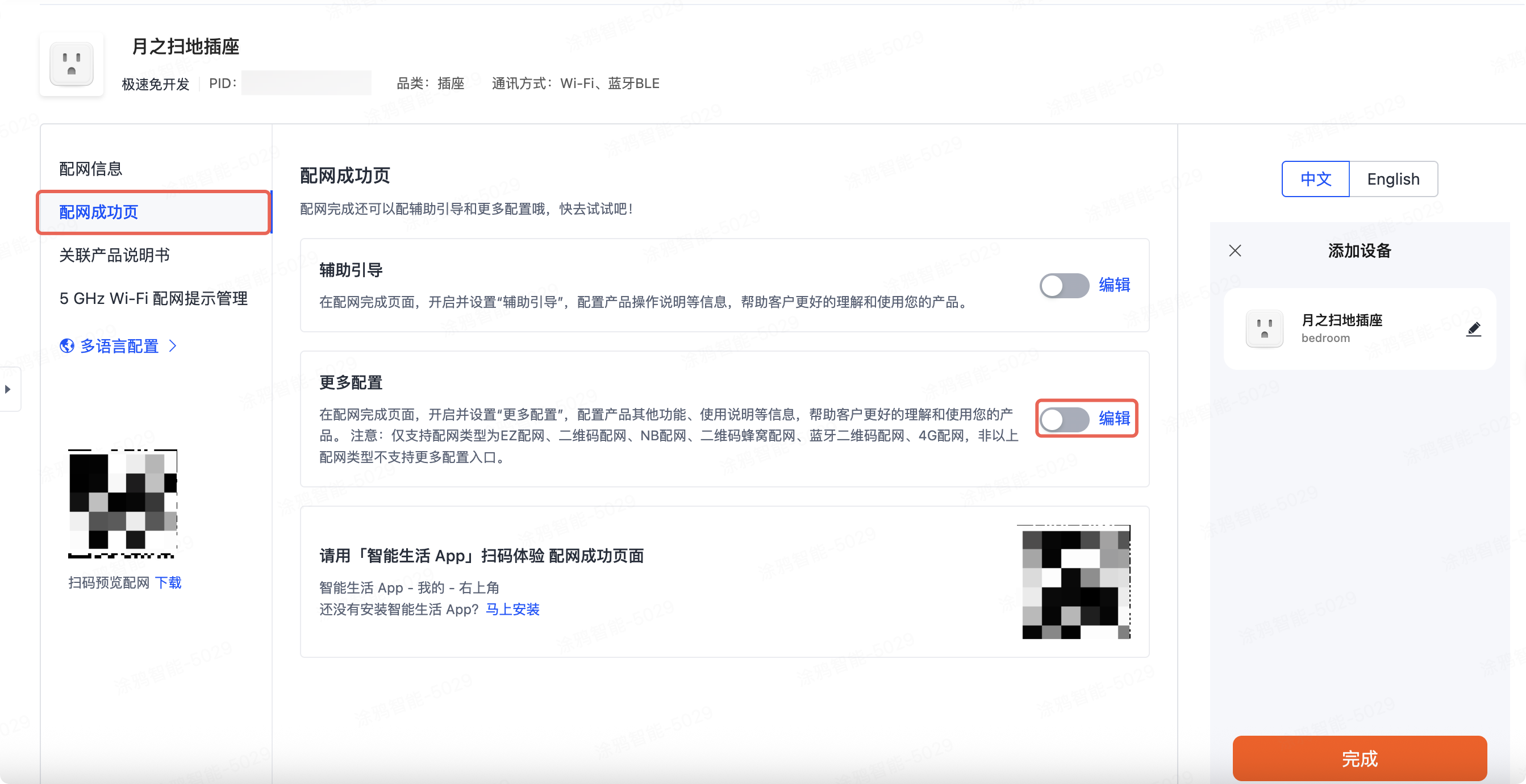This screenshot has height=784, width=1526.
Task: Click the pencil edit icon beside bedroom device
Action: (1475, 329)
